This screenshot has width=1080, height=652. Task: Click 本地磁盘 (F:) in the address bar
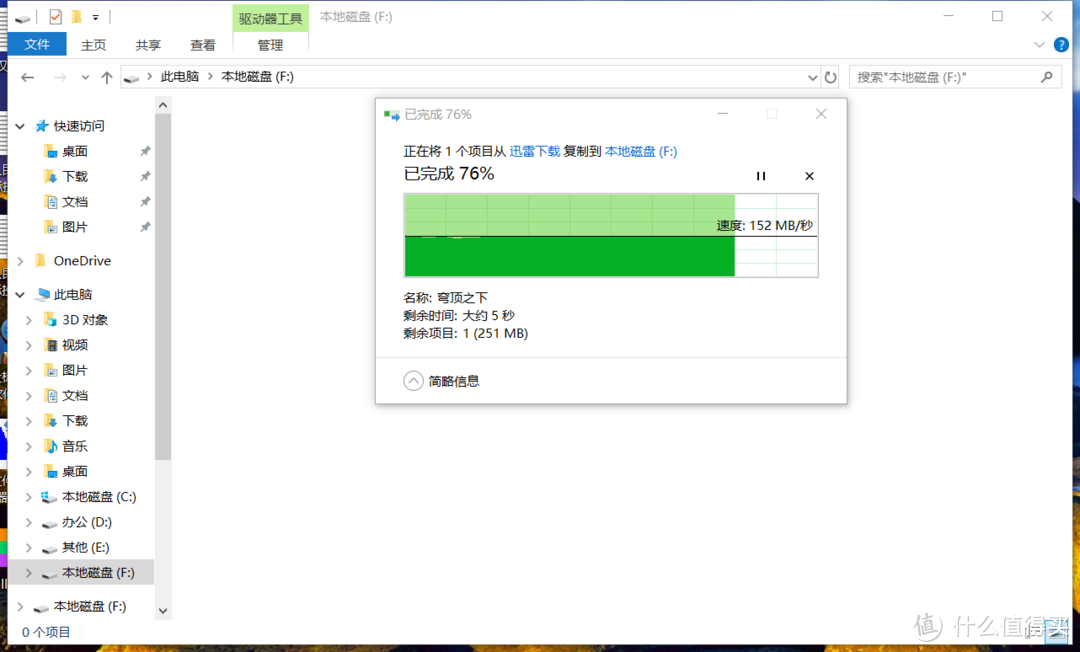[x=257, y=76]
